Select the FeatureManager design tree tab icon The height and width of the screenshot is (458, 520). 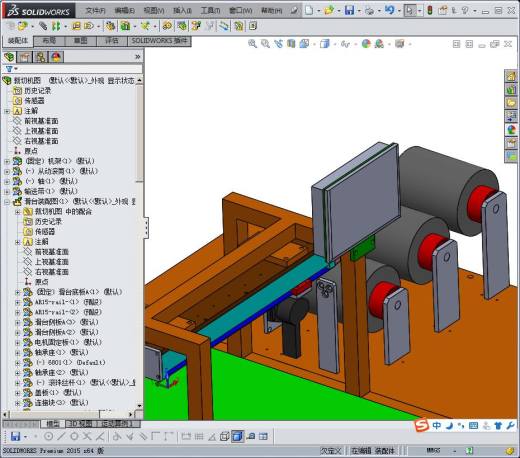[9, 57]
